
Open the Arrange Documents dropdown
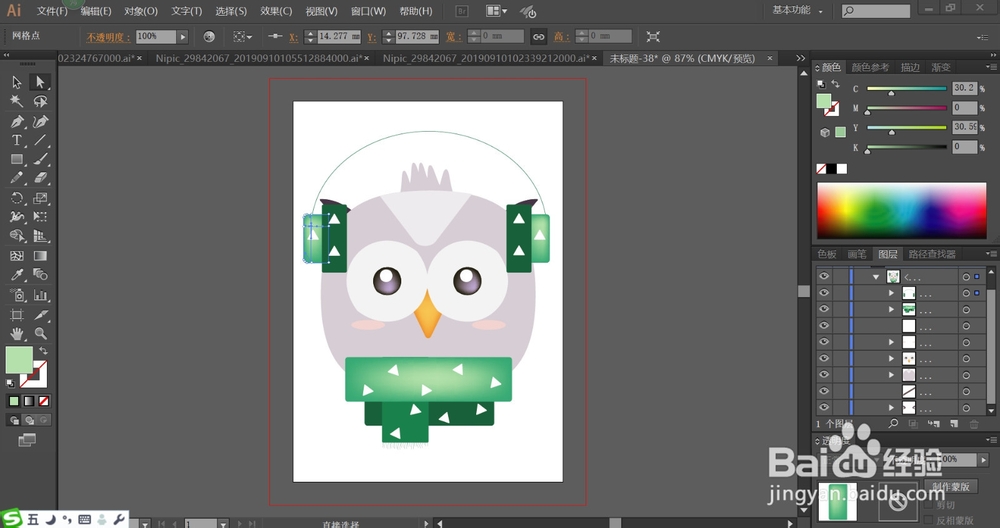pyautogui.click(x=497, y=11)
